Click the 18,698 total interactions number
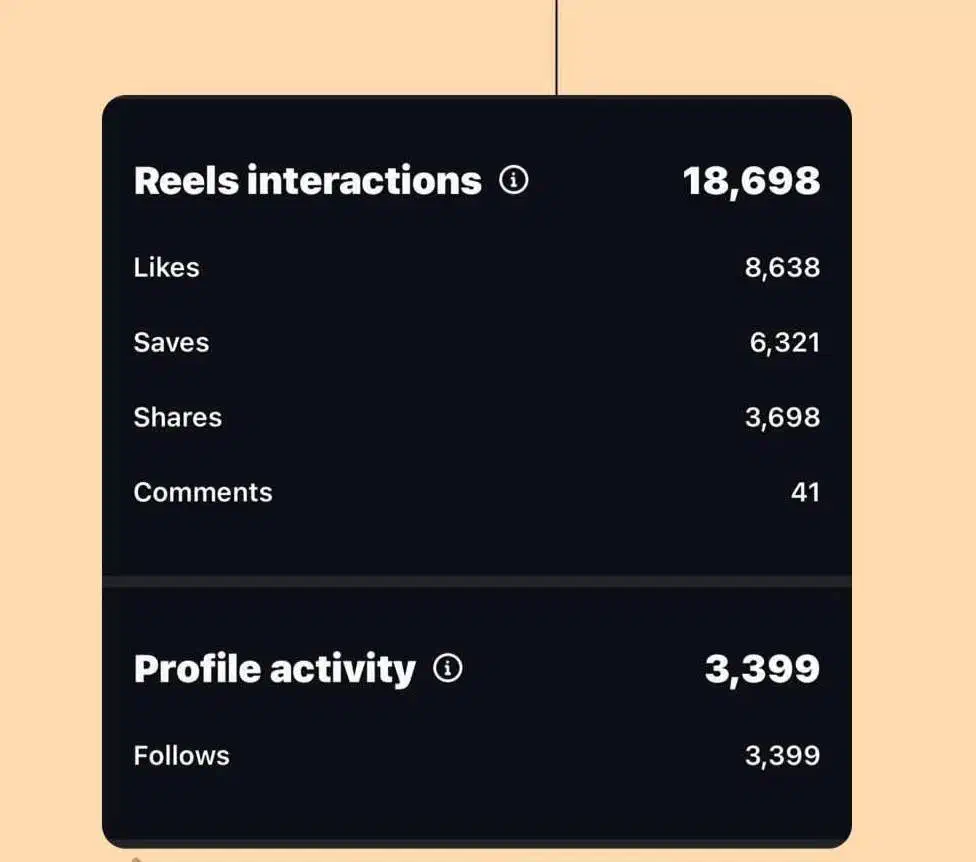Image resolution: width=976 pixels, height=862 pixels. point(751,181)
